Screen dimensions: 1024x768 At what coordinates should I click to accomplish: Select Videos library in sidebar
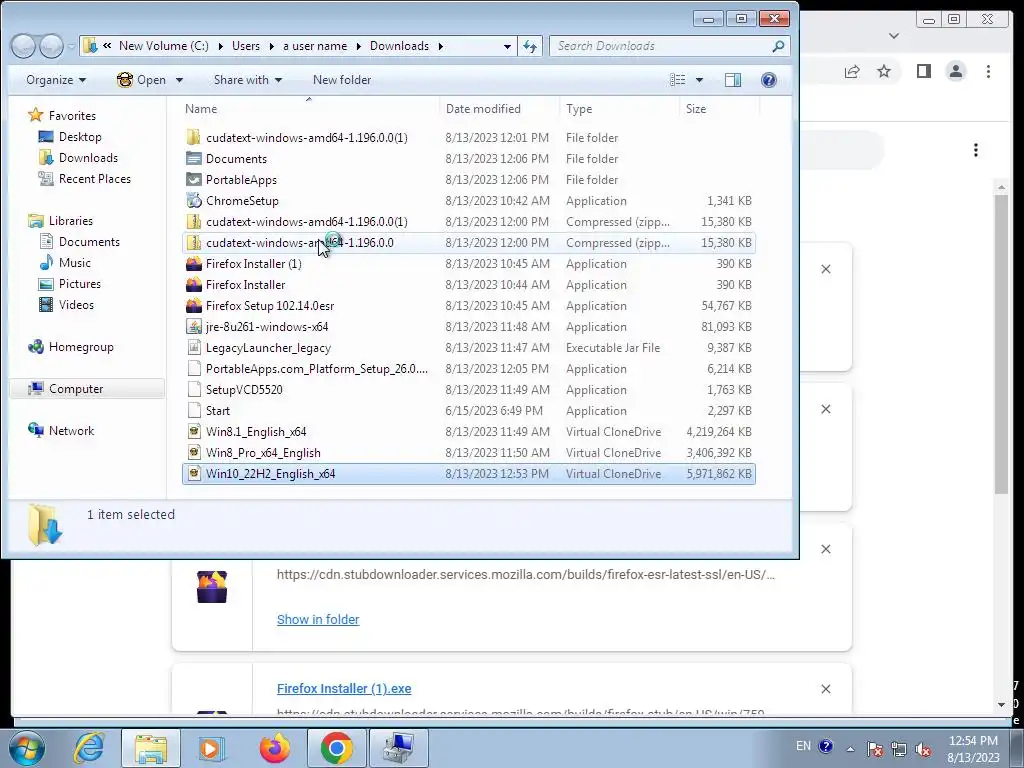[x=76, y=305]
